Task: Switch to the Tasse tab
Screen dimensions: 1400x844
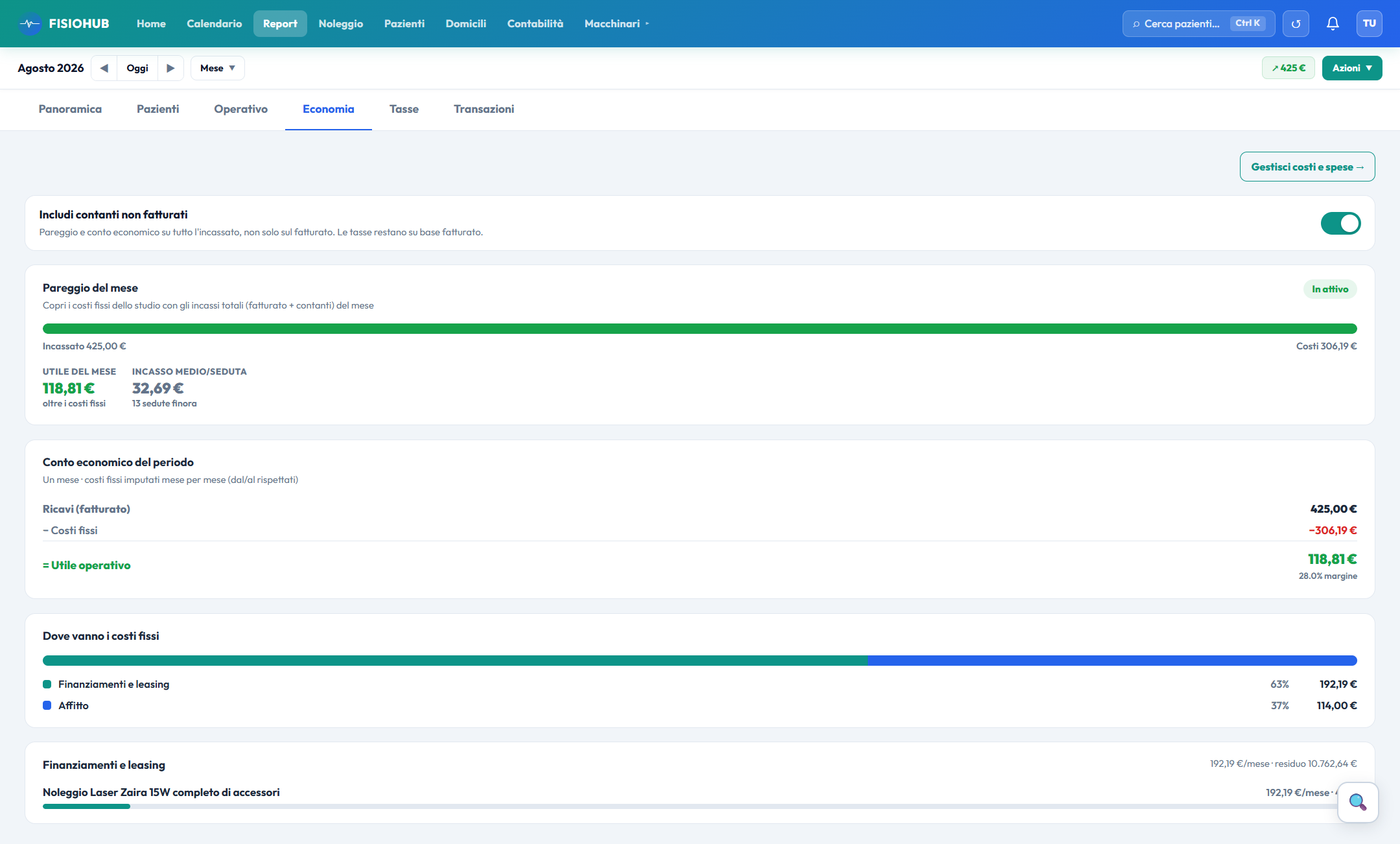Action: click(x=404, y=109)
